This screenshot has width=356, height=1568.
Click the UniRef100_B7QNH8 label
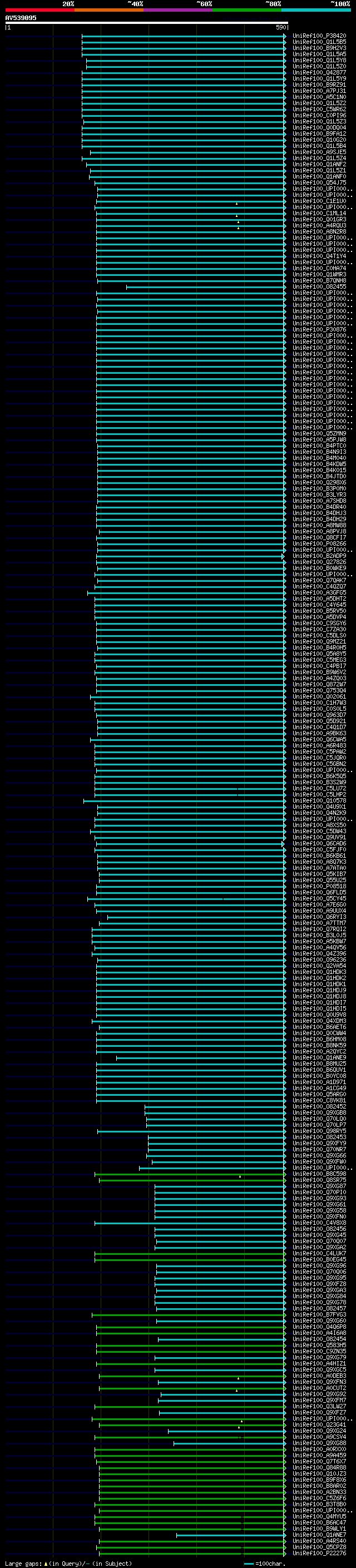click(319, 280)
